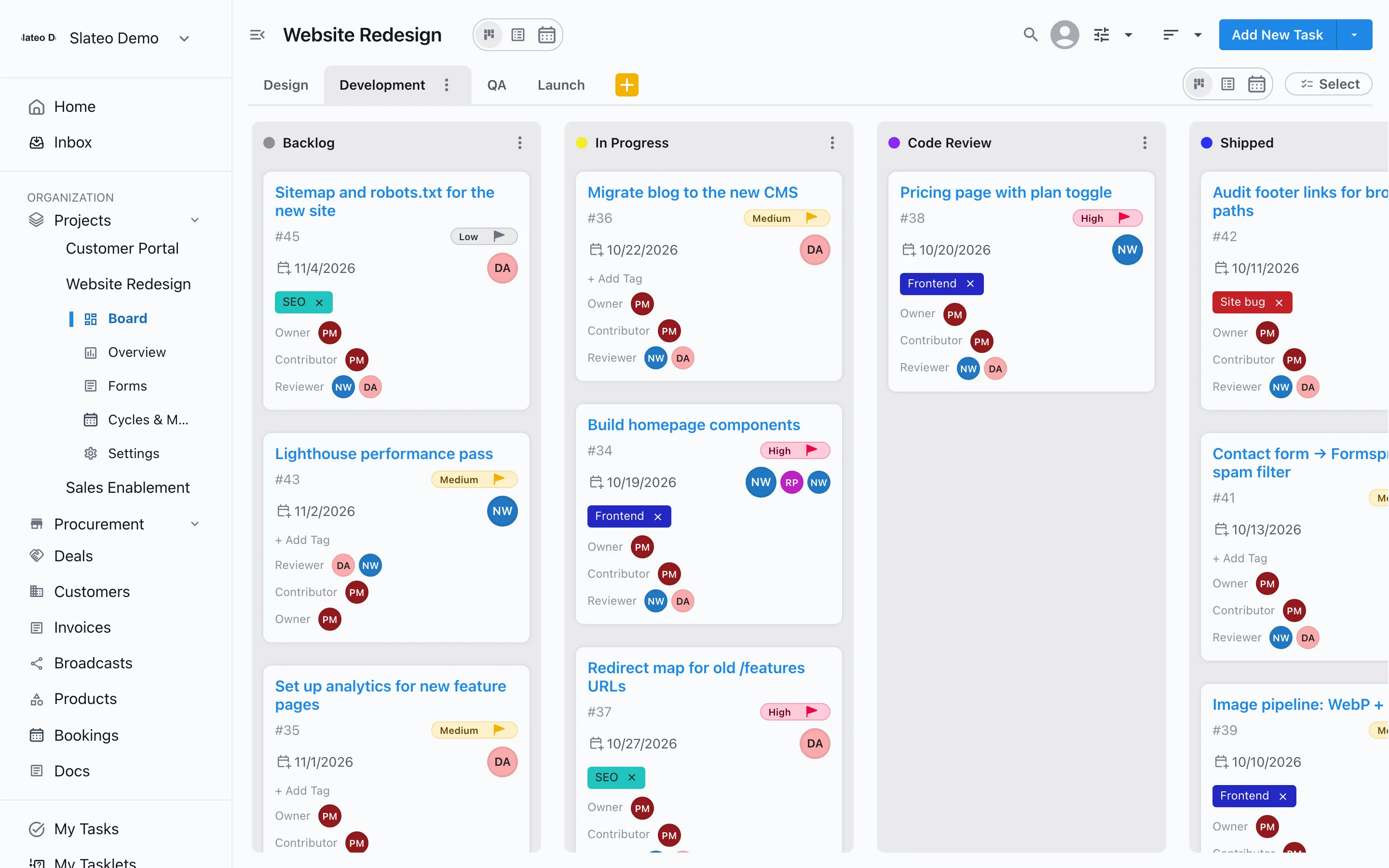Select calendar view toggle beside Select button
1389x868 pixels.
point(1256,84)
